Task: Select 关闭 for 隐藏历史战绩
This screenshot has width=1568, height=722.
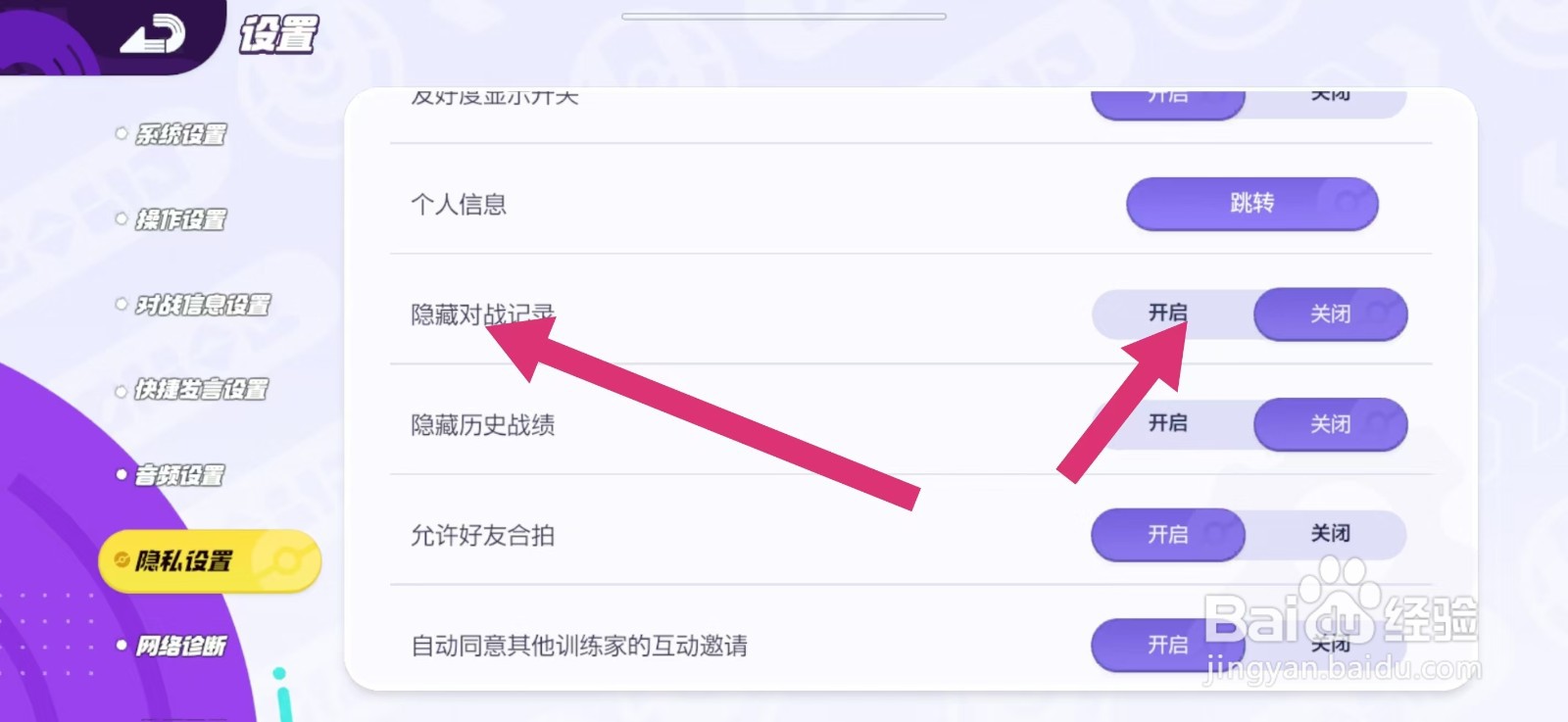Action: (x=1330, y=424)
